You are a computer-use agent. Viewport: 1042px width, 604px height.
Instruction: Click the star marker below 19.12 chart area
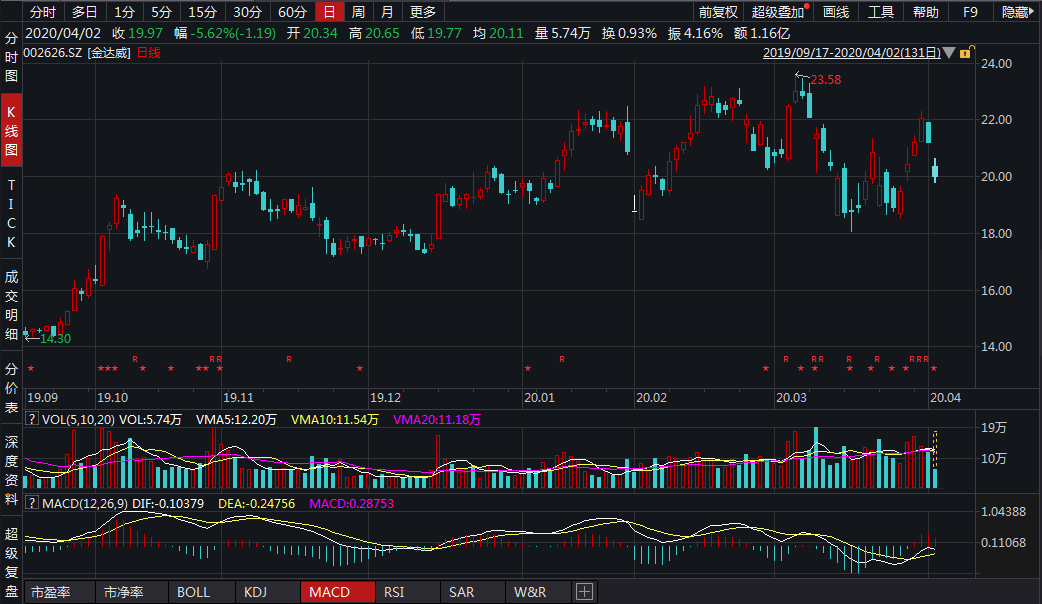[x=360, y=368]
